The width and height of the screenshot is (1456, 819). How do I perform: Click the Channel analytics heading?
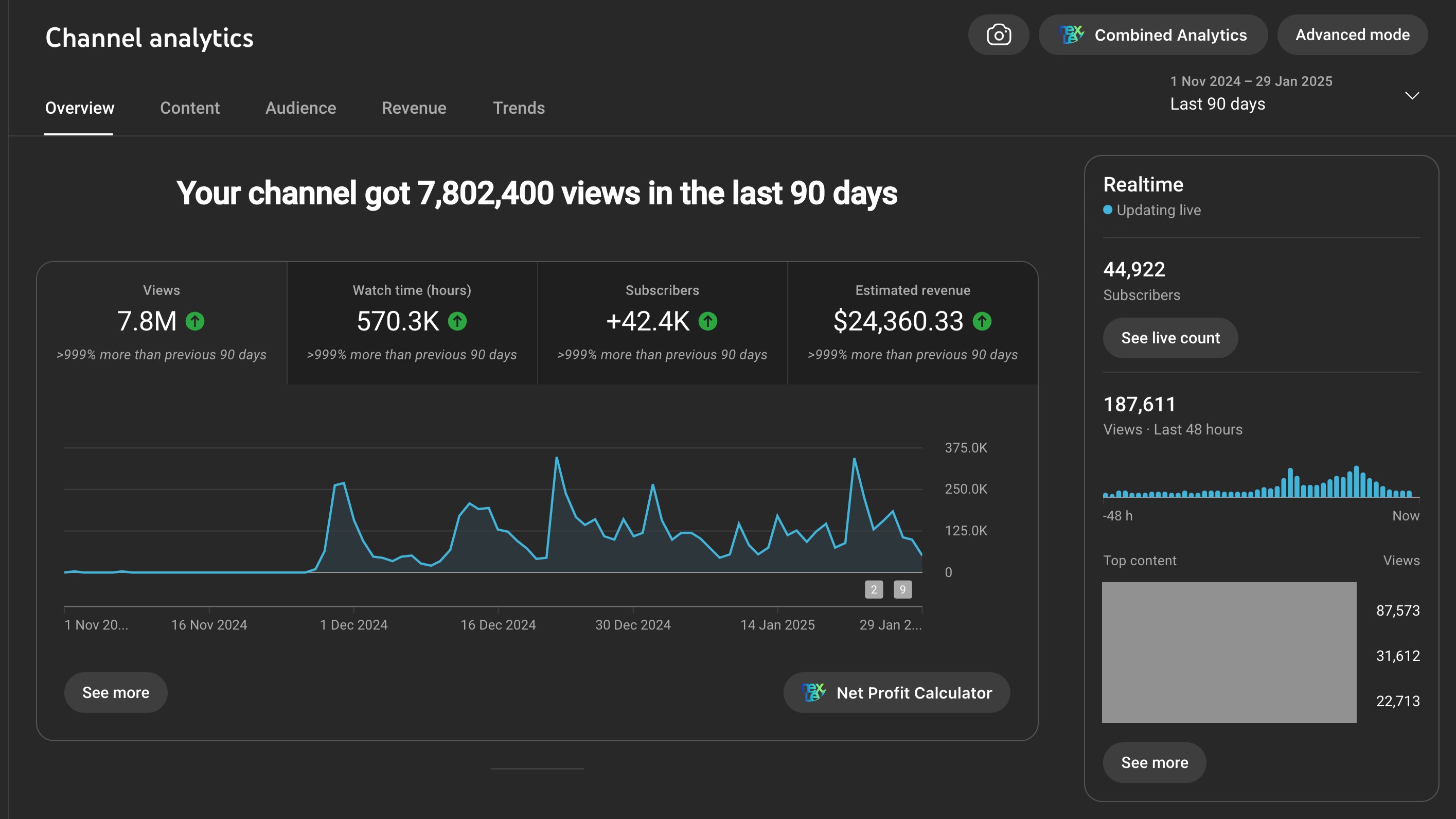click(149, 38)
